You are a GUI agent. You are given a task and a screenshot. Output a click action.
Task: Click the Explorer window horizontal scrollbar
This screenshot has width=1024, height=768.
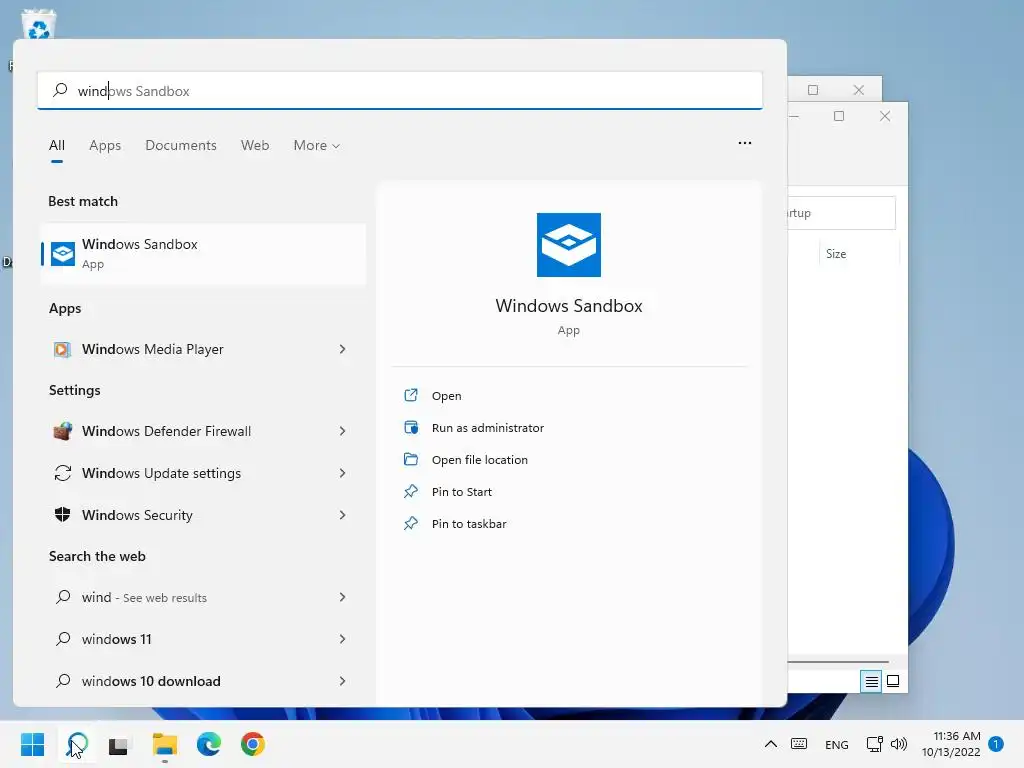[x=838, y=662]
